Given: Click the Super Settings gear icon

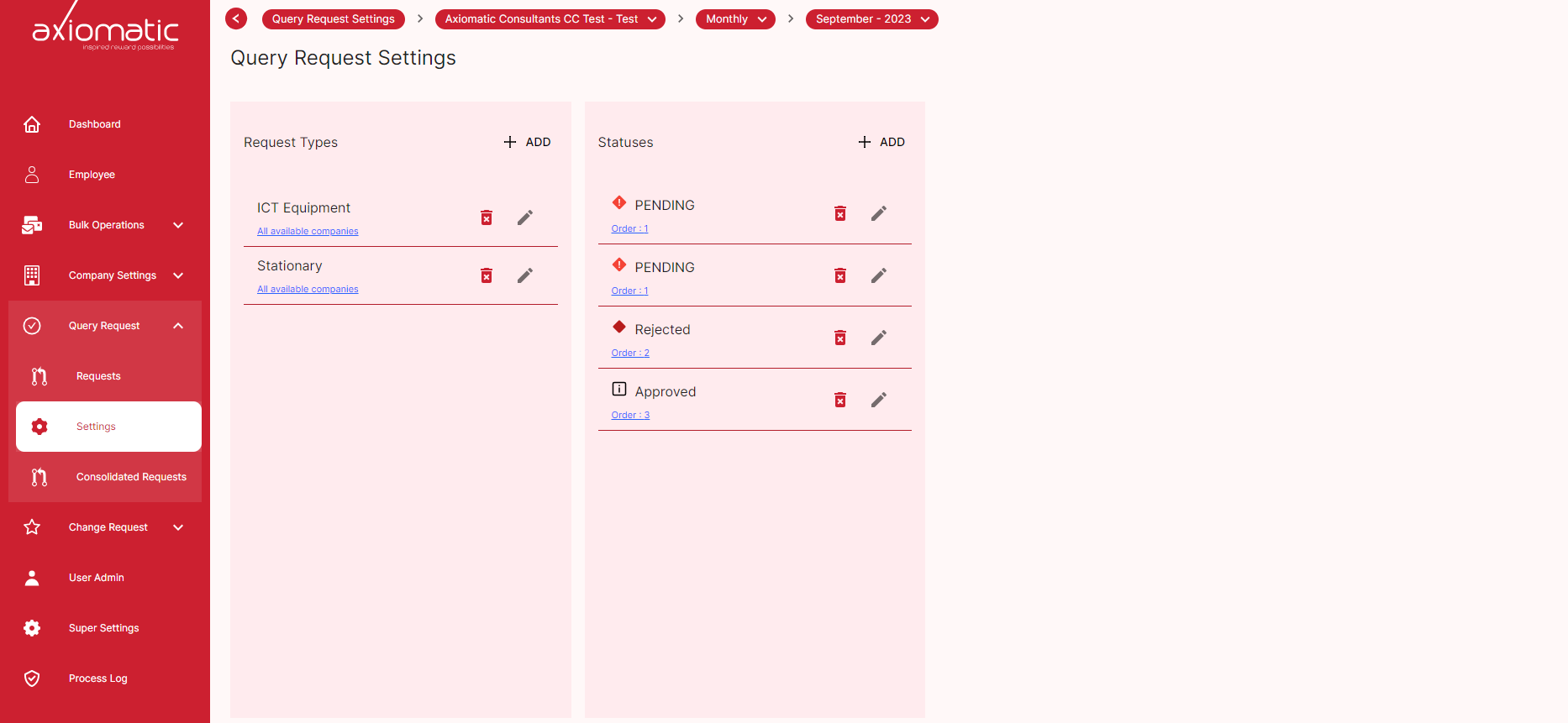Looking at the screenshot, I should pyautogui.click(x=32, y=628).
